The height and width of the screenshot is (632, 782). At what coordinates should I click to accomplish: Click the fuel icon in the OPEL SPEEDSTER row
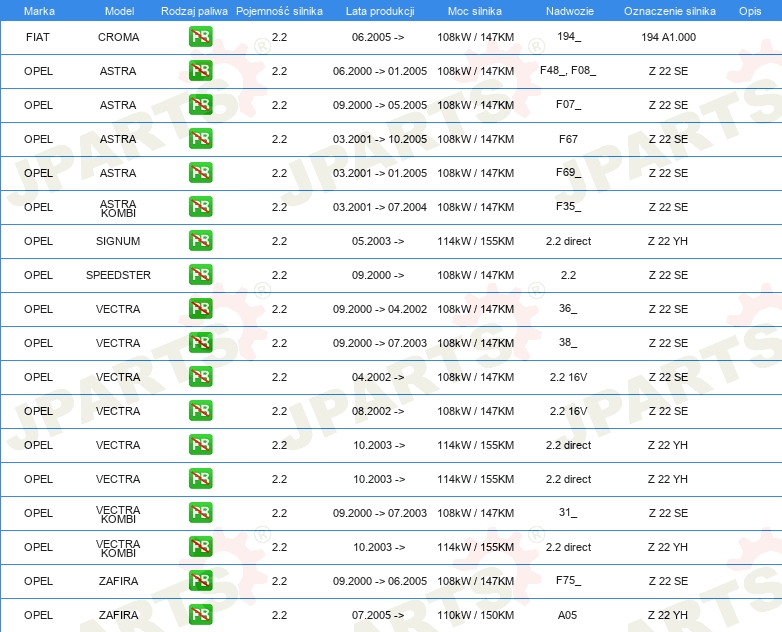pyautogui.click(x=200, y=275)
